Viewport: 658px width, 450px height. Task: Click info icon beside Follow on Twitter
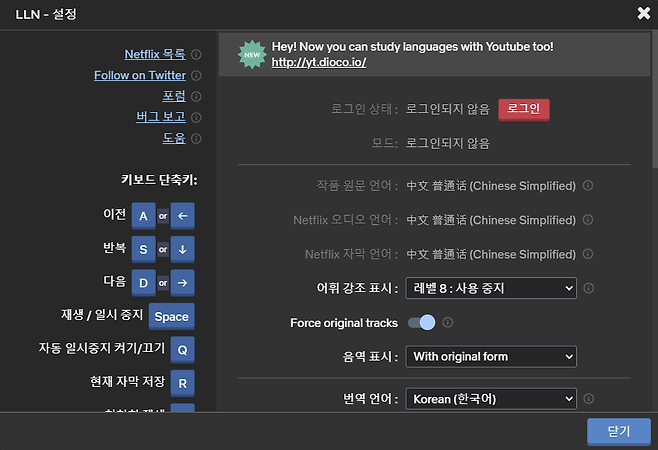[x=196, y=75]
